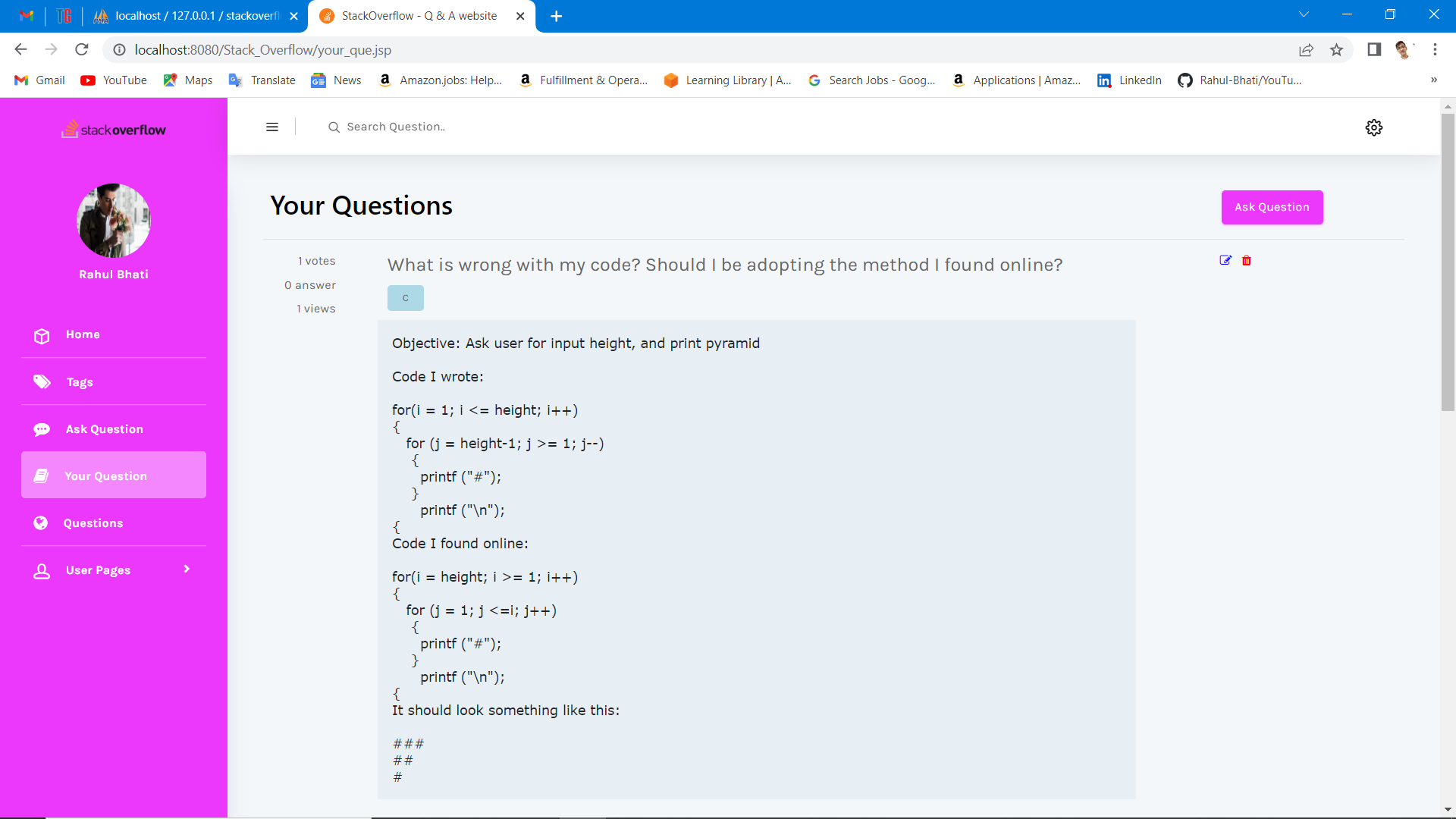The width and height of the screenshot is (1456, 819).
Task: Delete the question using red trash icon
Action: [1247, 261]
